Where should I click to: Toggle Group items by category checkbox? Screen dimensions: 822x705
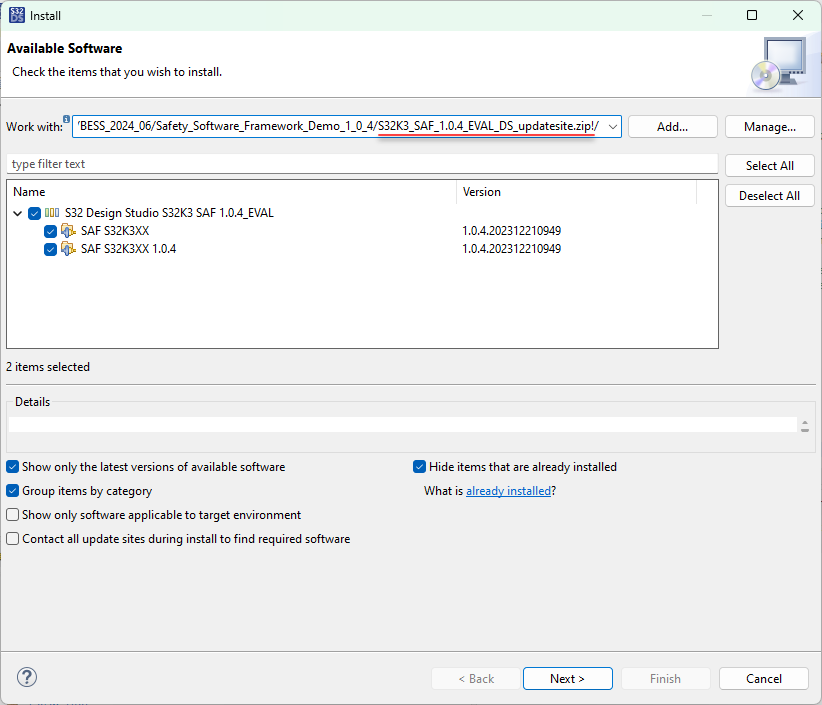click(12, 491)
